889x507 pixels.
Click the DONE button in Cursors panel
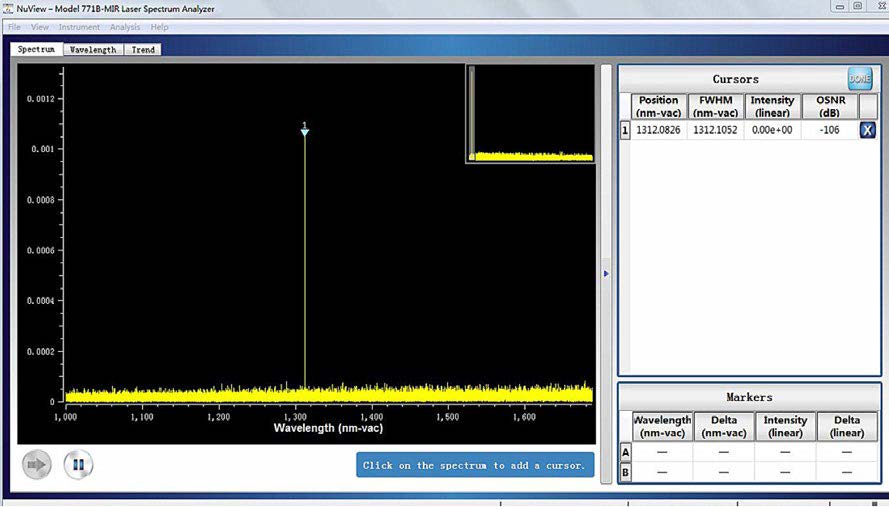(x=860, y=79)
